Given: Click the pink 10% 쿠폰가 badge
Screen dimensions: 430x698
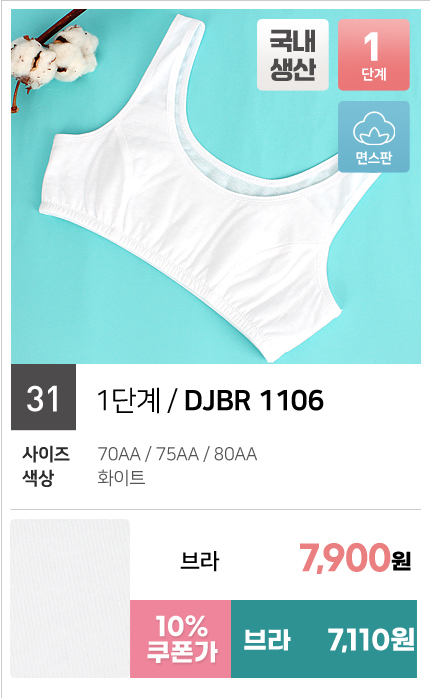Looking at the screenshot, I should [x=180, y=639].
